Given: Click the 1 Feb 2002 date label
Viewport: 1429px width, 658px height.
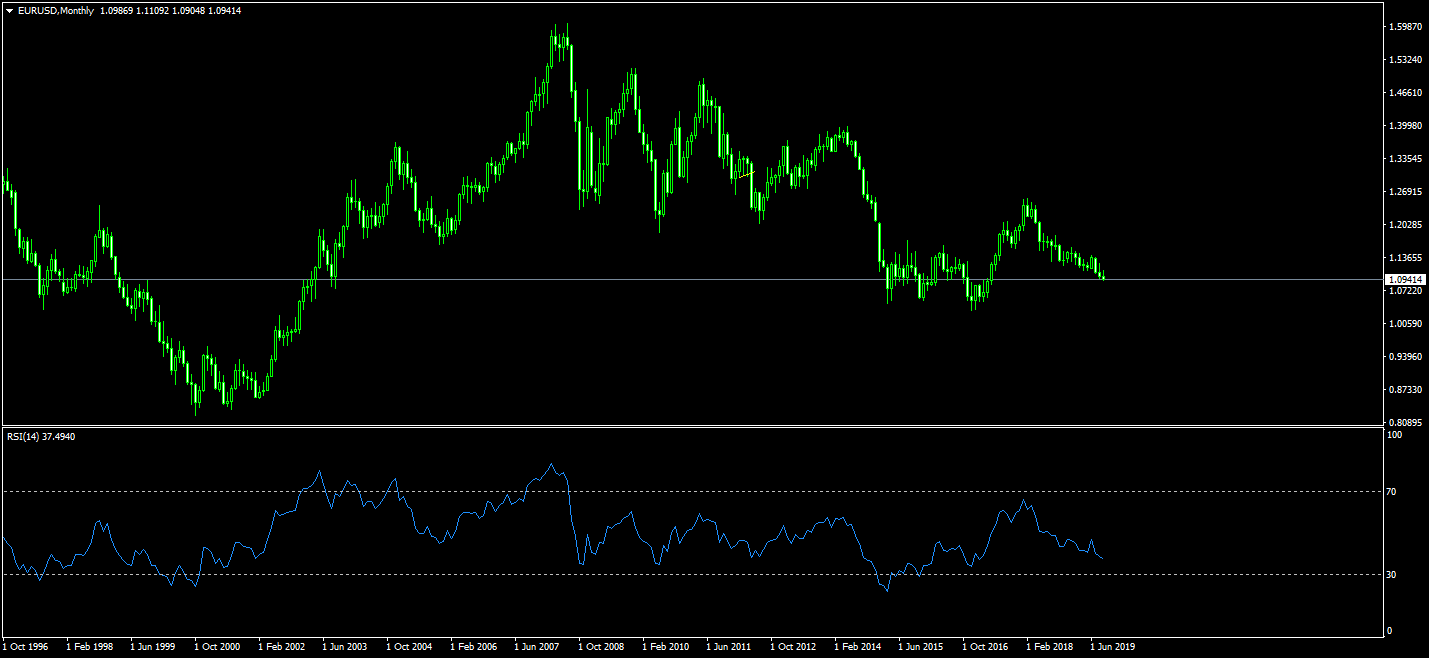Looking at the screenshot, I should click(x=282, y=647).
